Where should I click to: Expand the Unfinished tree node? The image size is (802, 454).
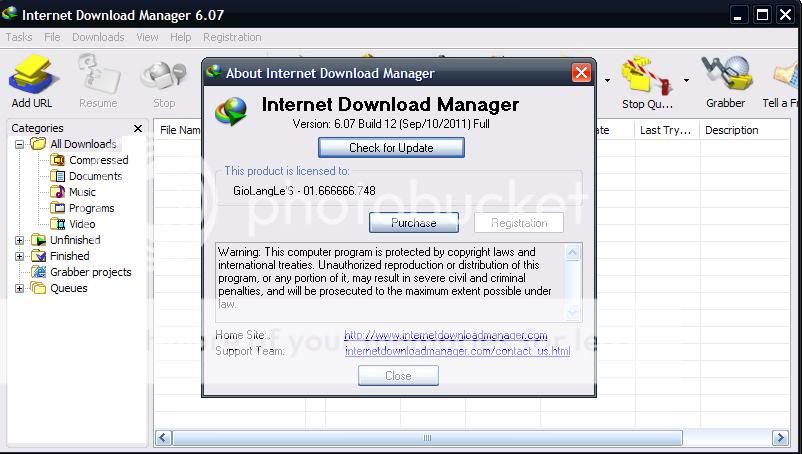click(x=19, y=240)
